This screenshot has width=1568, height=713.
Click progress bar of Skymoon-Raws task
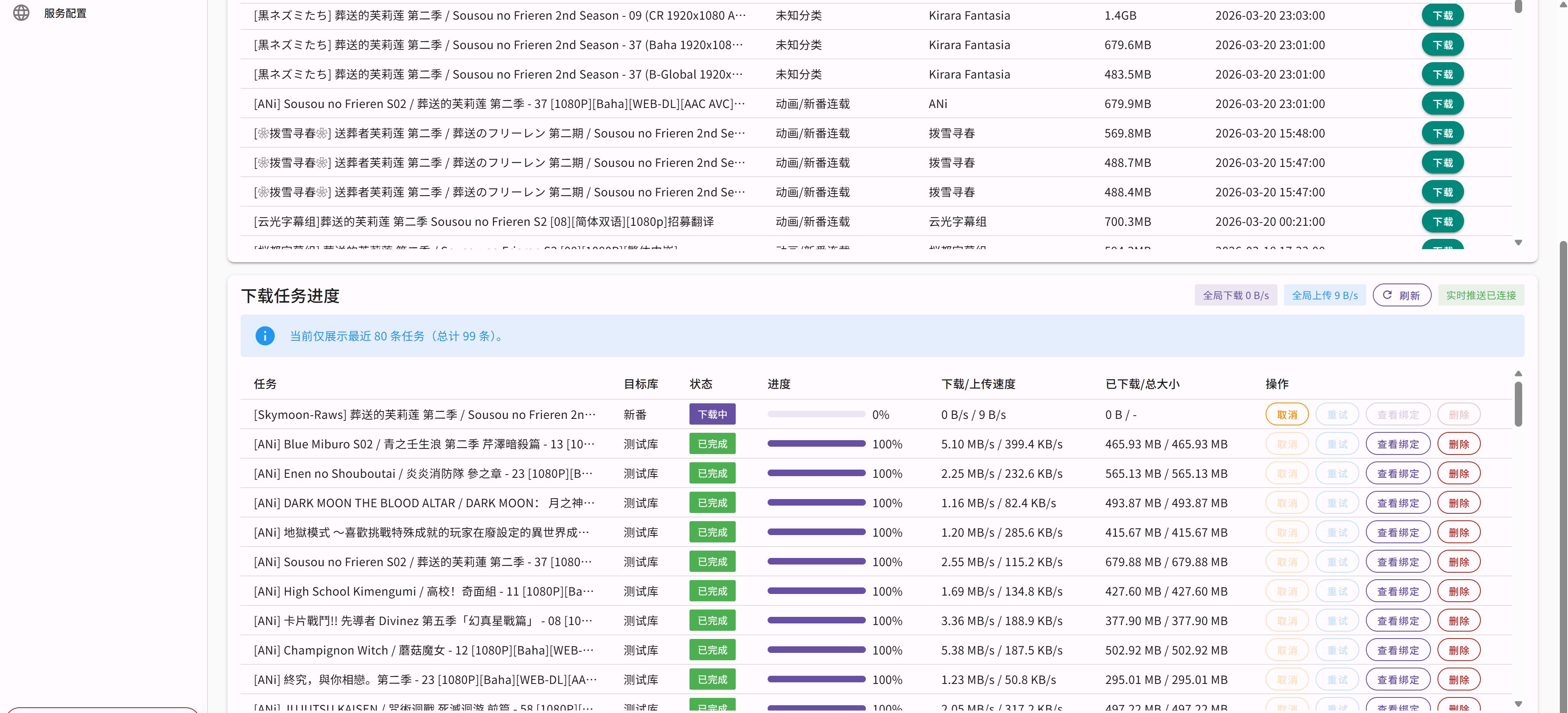(x=816, y=414)
